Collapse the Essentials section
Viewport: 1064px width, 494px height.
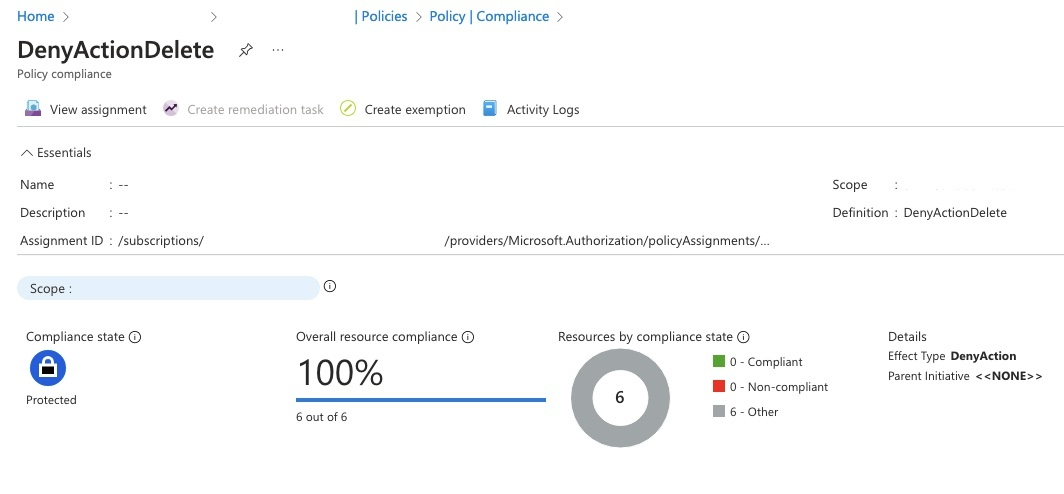tap(56, 153)
